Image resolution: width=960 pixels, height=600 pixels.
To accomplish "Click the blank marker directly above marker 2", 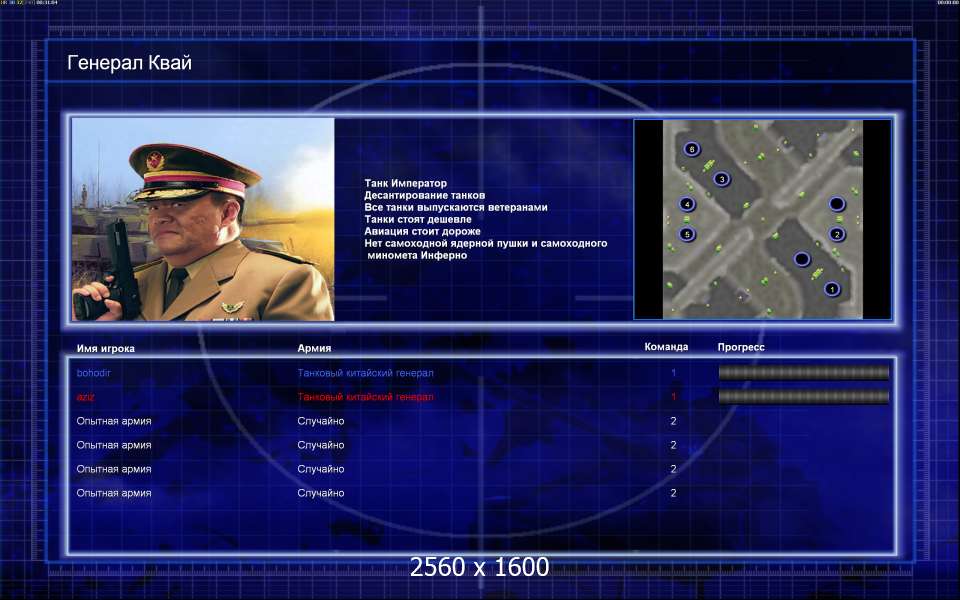I will (x=837, y=204).
